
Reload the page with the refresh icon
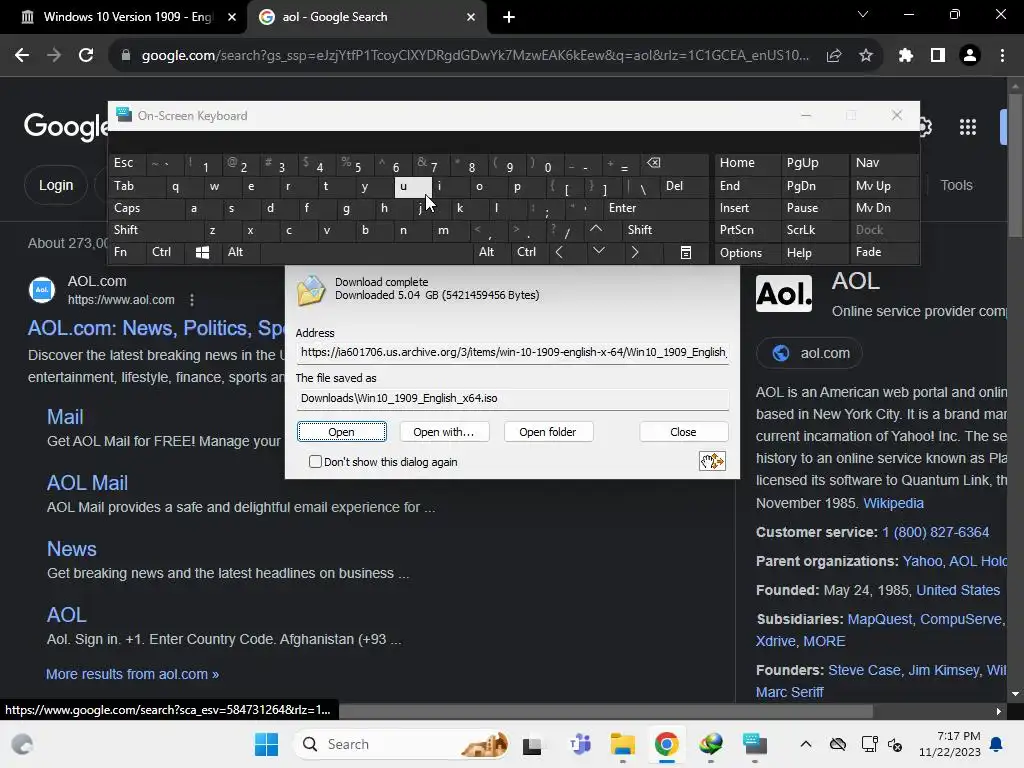coord(86,56)
